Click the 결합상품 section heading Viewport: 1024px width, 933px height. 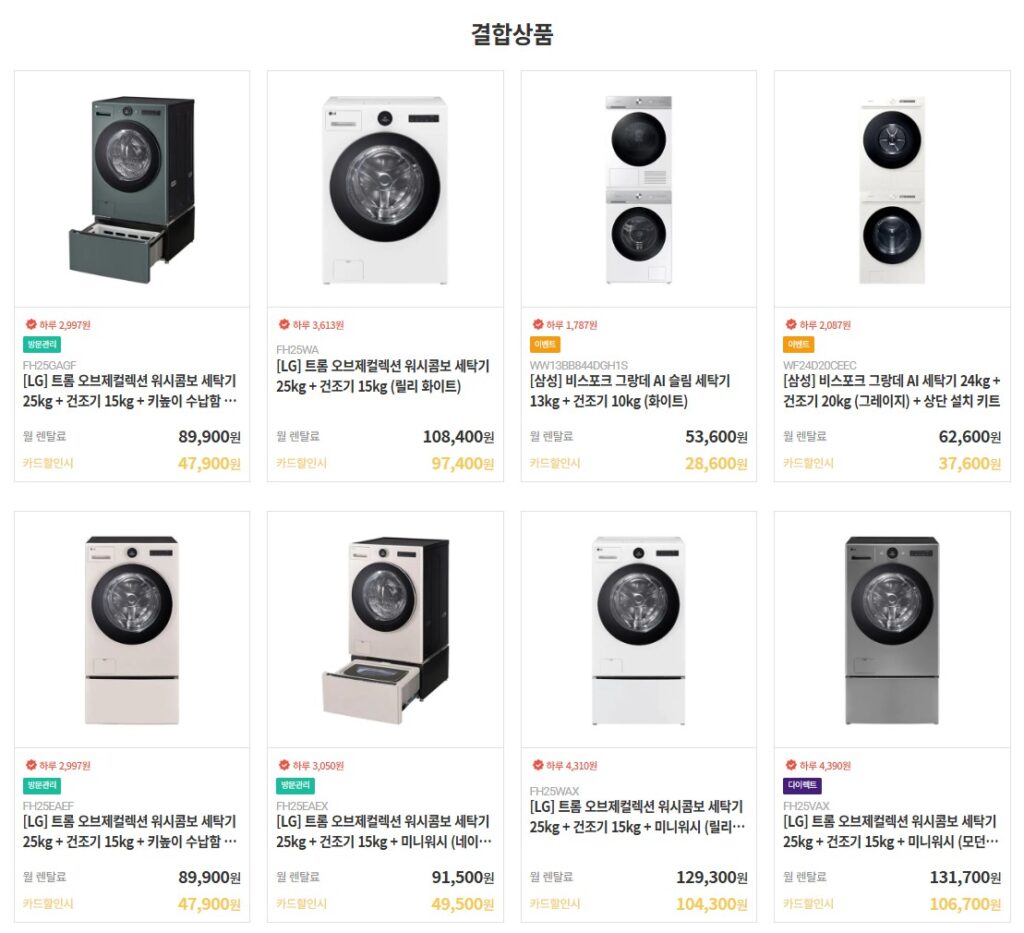click(x=512, y=33)
